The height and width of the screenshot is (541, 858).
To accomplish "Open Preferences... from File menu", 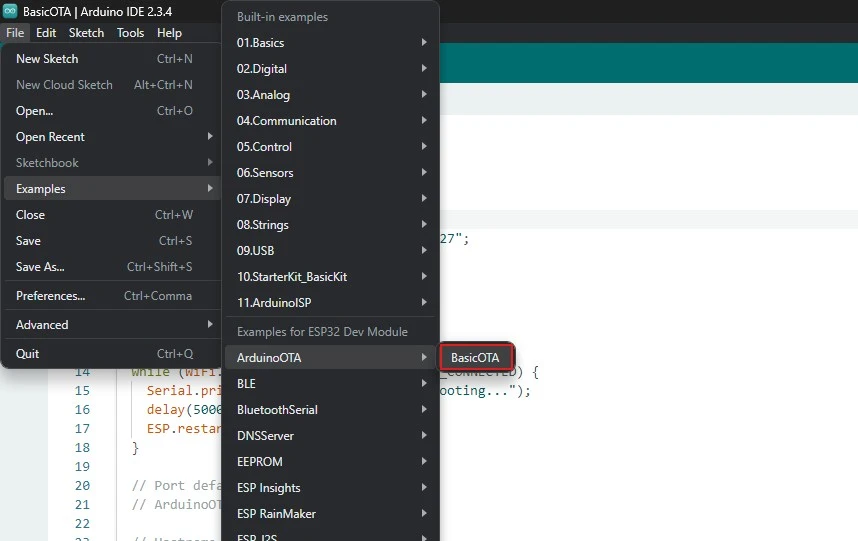I will [112, 295].
